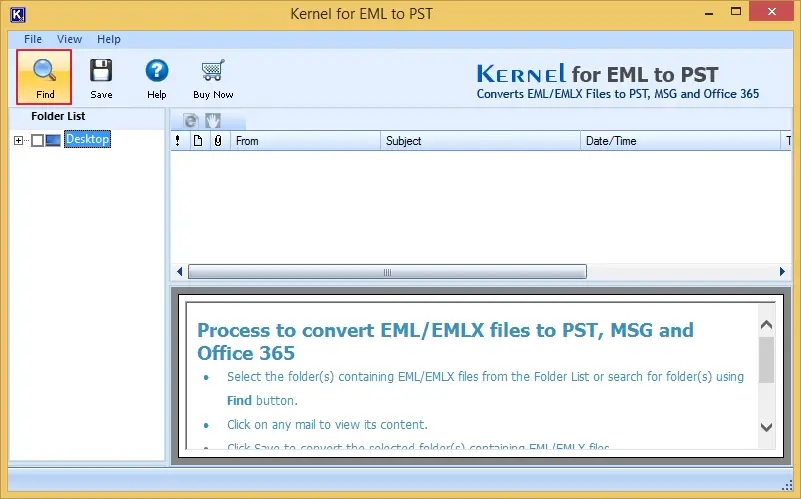Click the resize grip in status bar corner

point(787,485)
